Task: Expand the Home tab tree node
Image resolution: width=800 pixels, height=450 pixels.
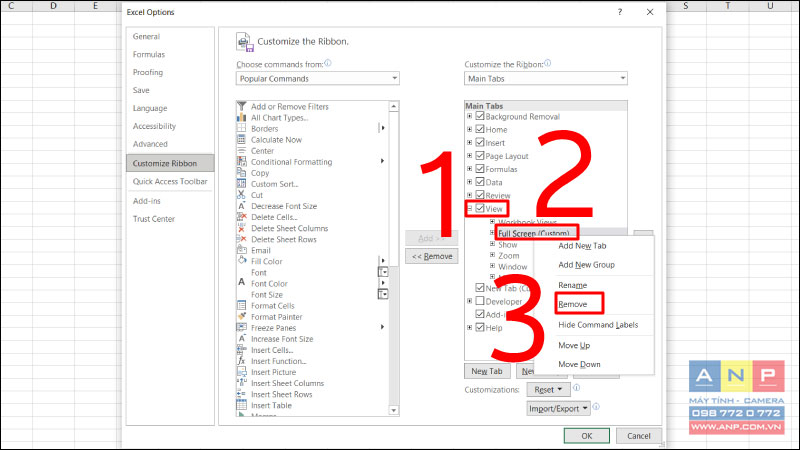Action: (469, 129)
